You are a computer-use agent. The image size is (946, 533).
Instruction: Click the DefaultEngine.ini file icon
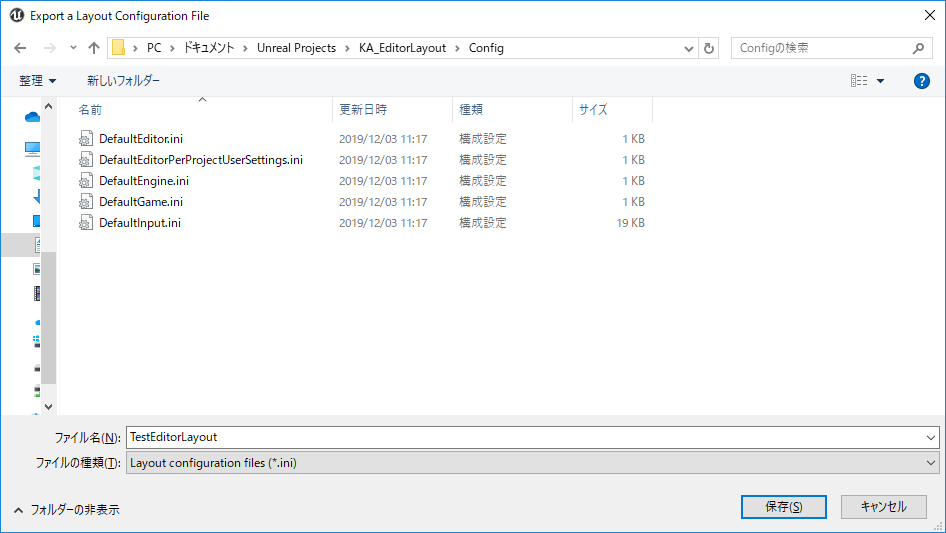click(x=86, y=181)
